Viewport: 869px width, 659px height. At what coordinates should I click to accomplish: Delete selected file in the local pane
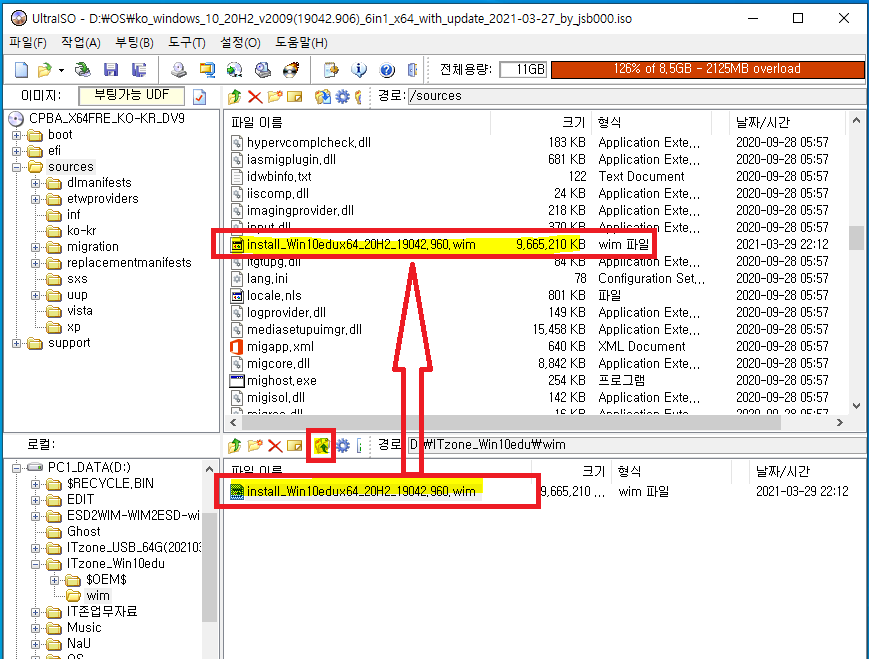pos(275,446)
